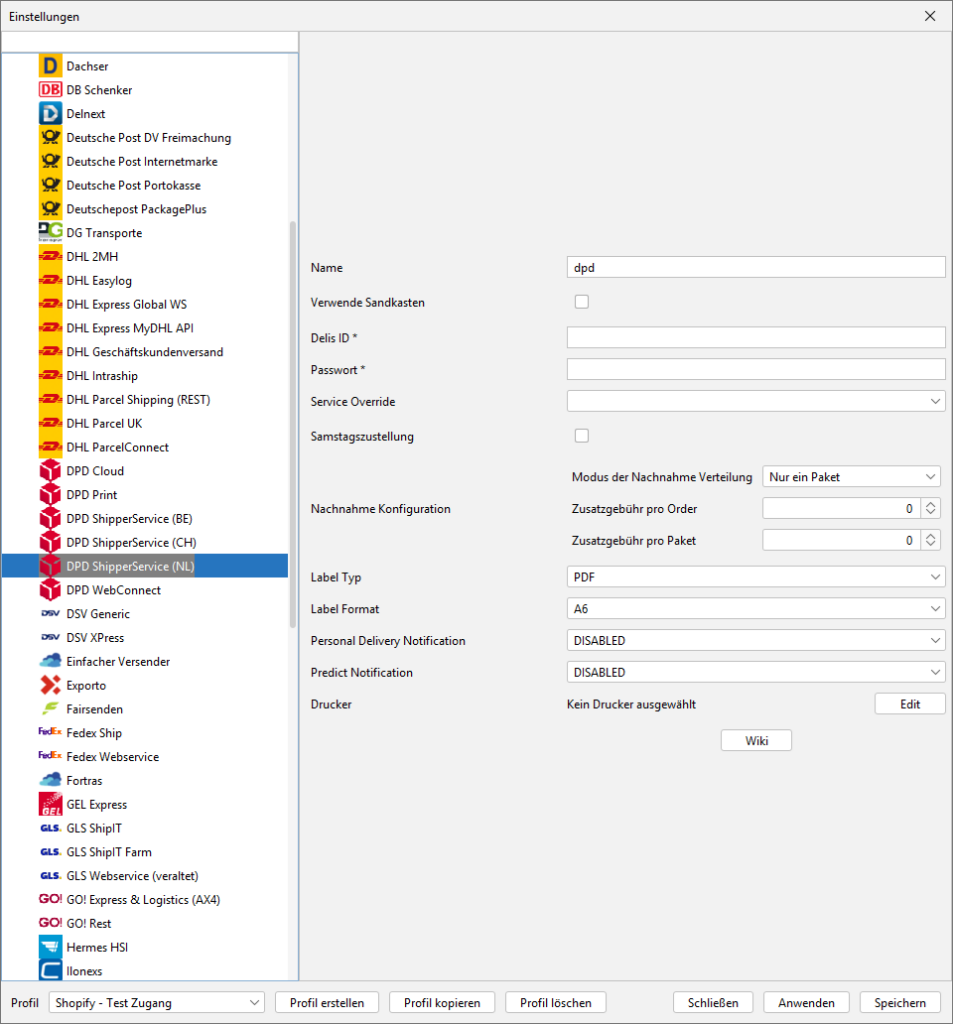Open the Profil dropdown Shopify - Test Zugang
Image resolution: width=953 pixels, height=1024 pixels.
coord(156,1003)
